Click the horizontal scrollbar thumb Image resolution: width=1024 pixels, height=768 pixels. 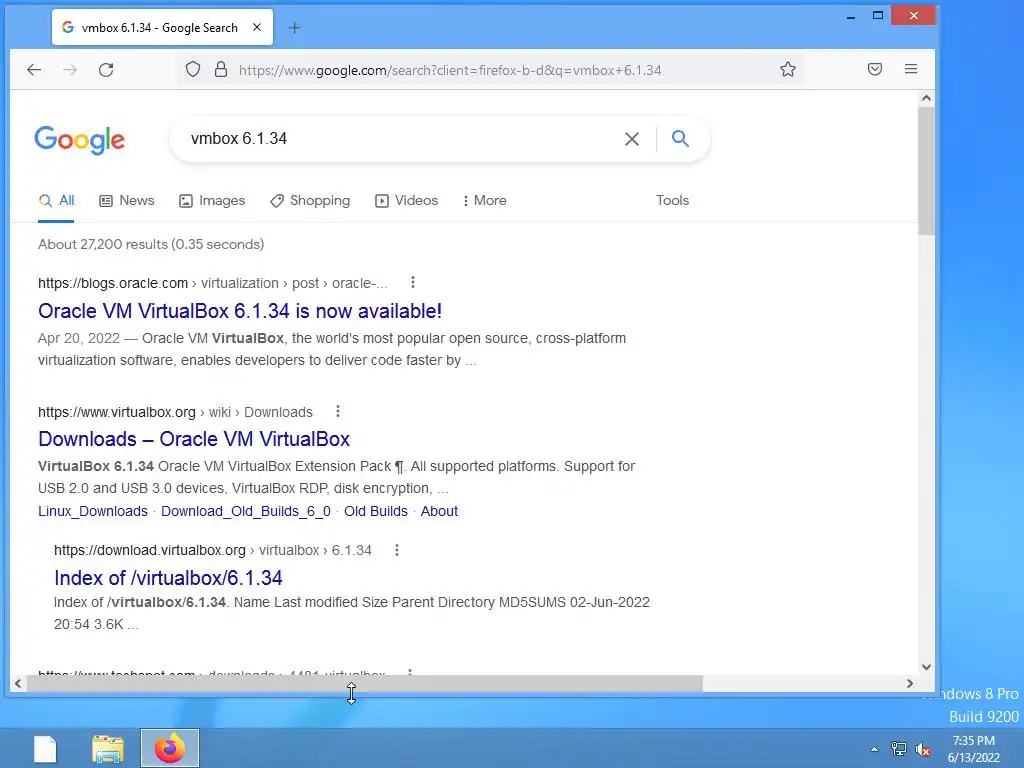[364, 683]
